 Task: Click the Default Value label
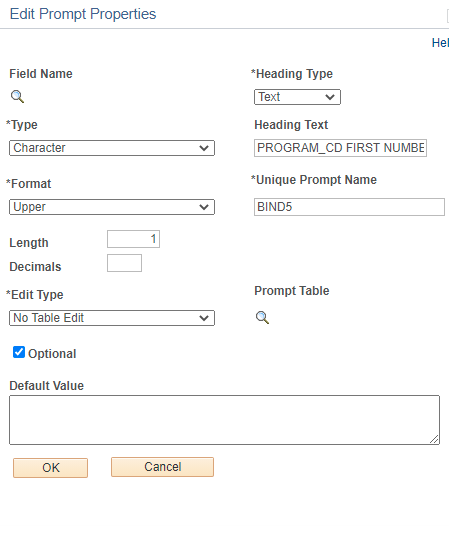pos(47,386)
